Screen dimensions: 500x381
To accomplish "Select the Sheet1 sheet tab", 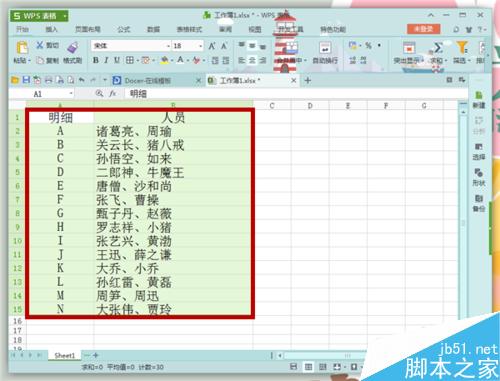I will pyautogui.click(x=65, y=355).
